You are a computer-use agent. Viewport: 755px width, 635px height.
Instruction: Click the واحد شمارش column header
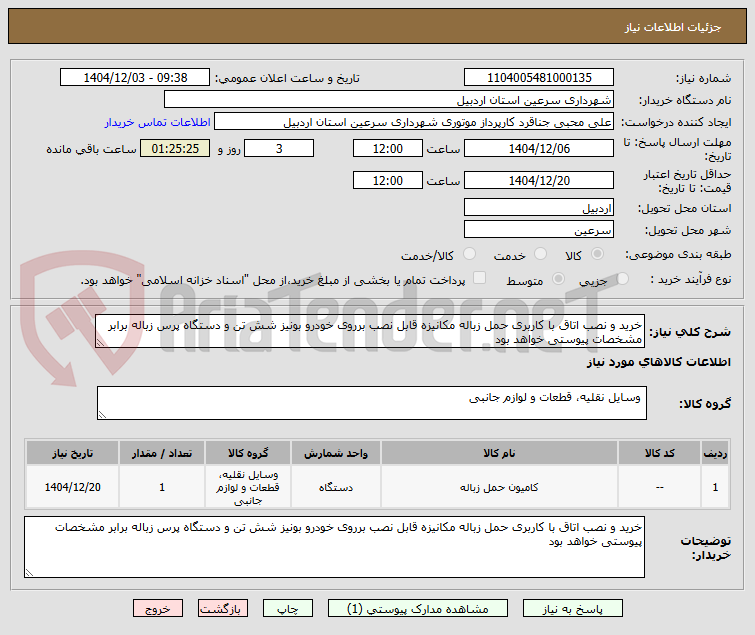pos(336,453)
